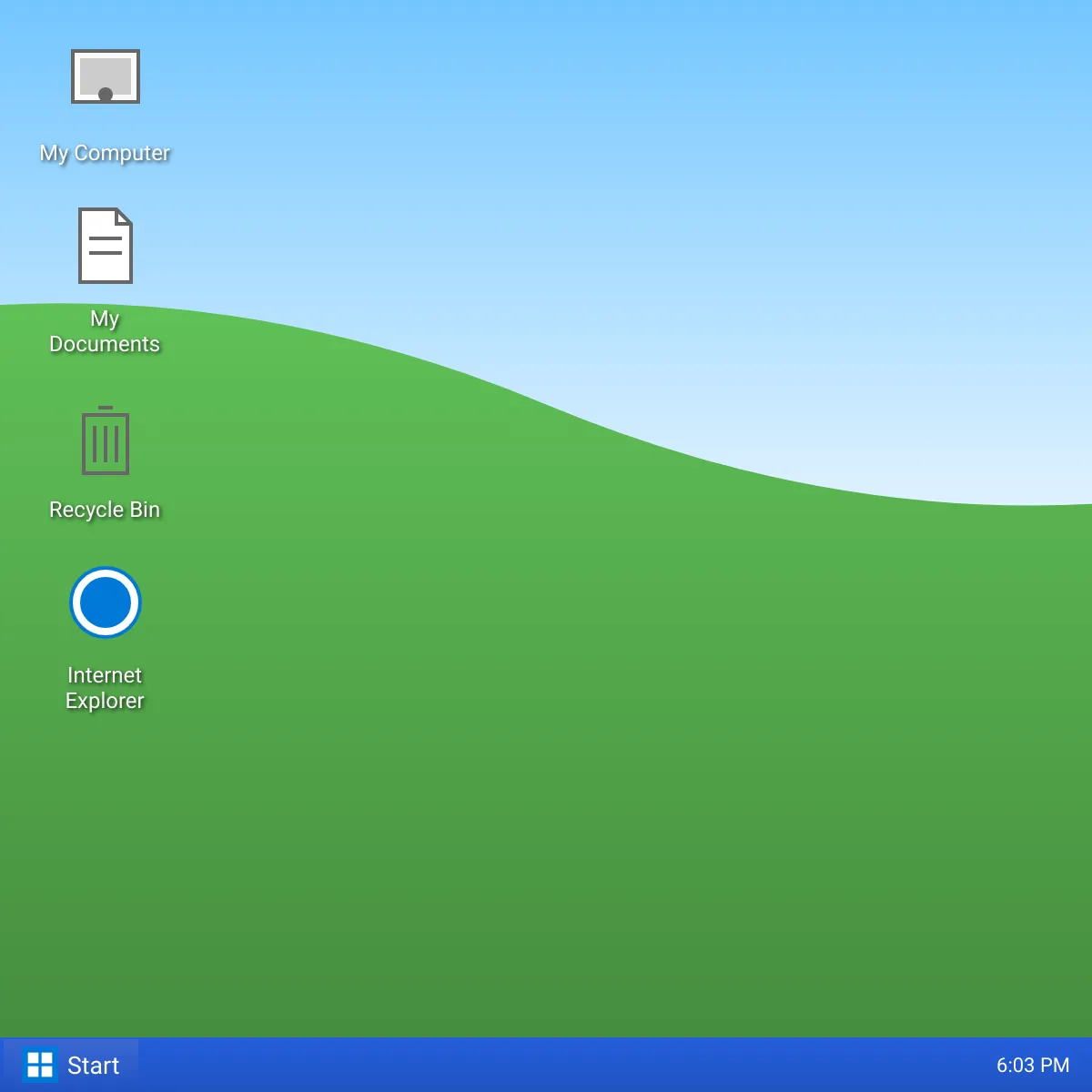Click the "My Computer" text label
Image resolution: width=1092 pixels, height=1092 pixels.
tap(105, 153)
